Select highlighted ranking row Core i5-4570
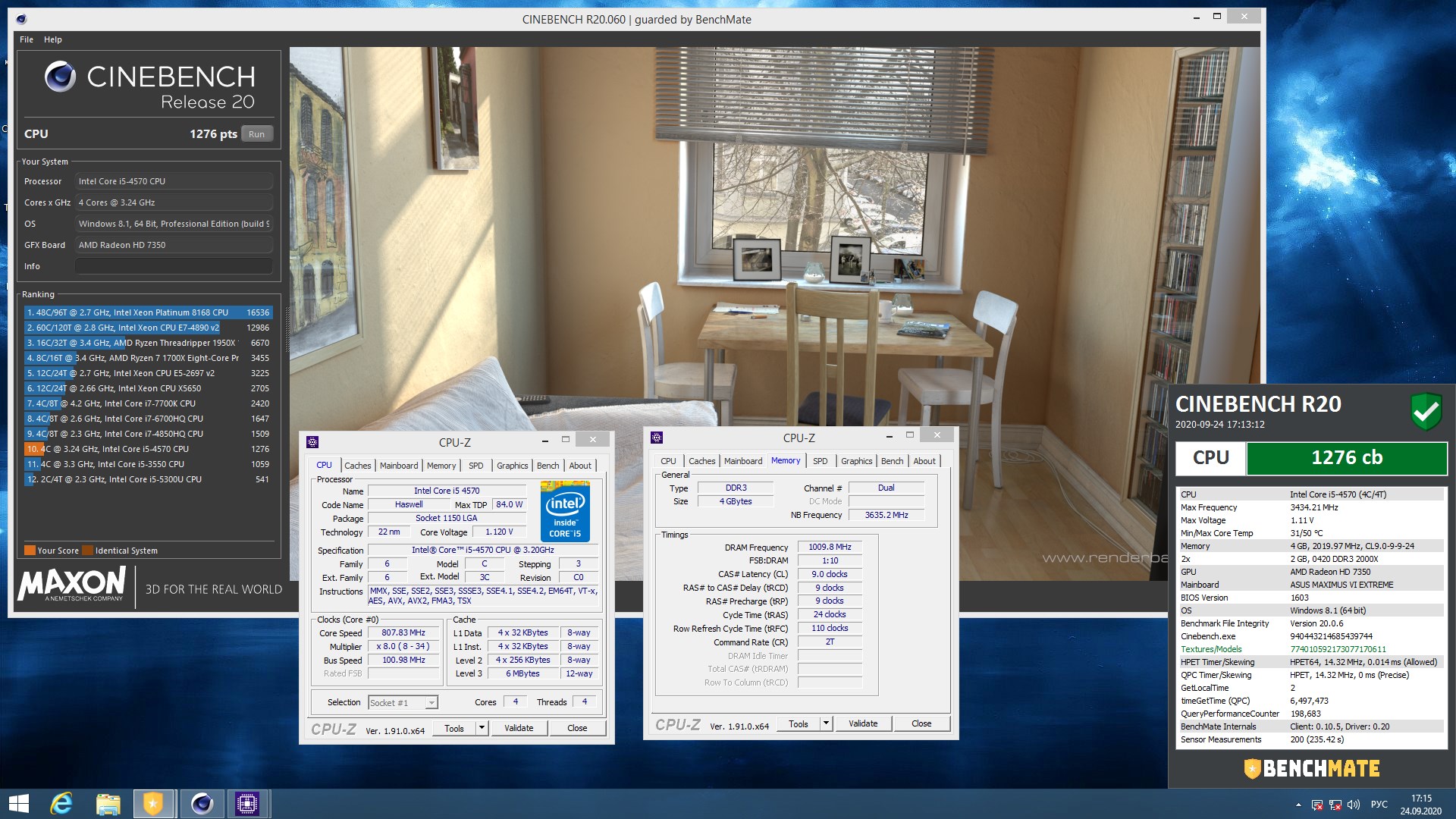The image size is (1456, 819). coord(148,449)
